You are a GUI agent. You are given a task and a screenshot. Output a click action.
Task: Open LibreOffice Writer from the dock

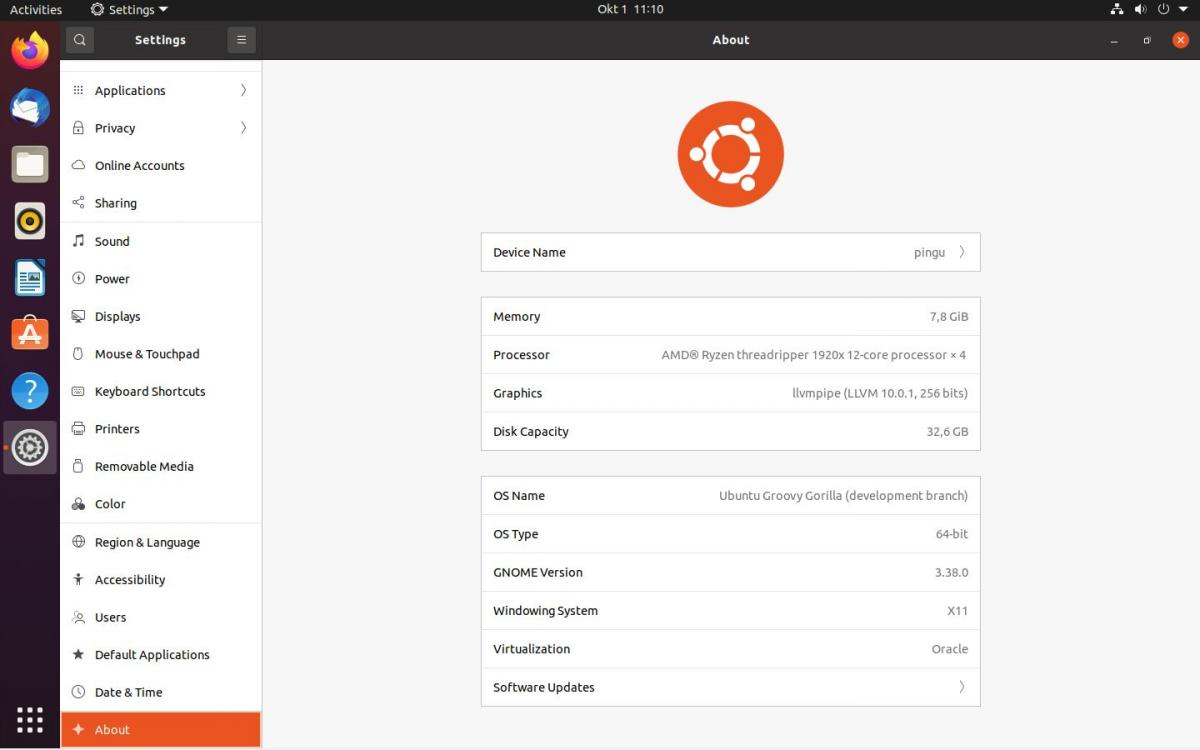coord(30,278)
